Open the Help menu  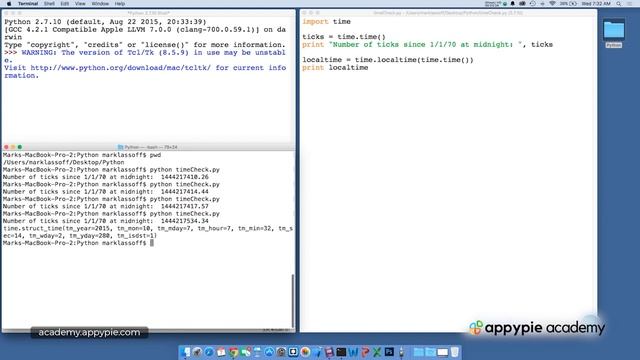[x=120, y=4]
